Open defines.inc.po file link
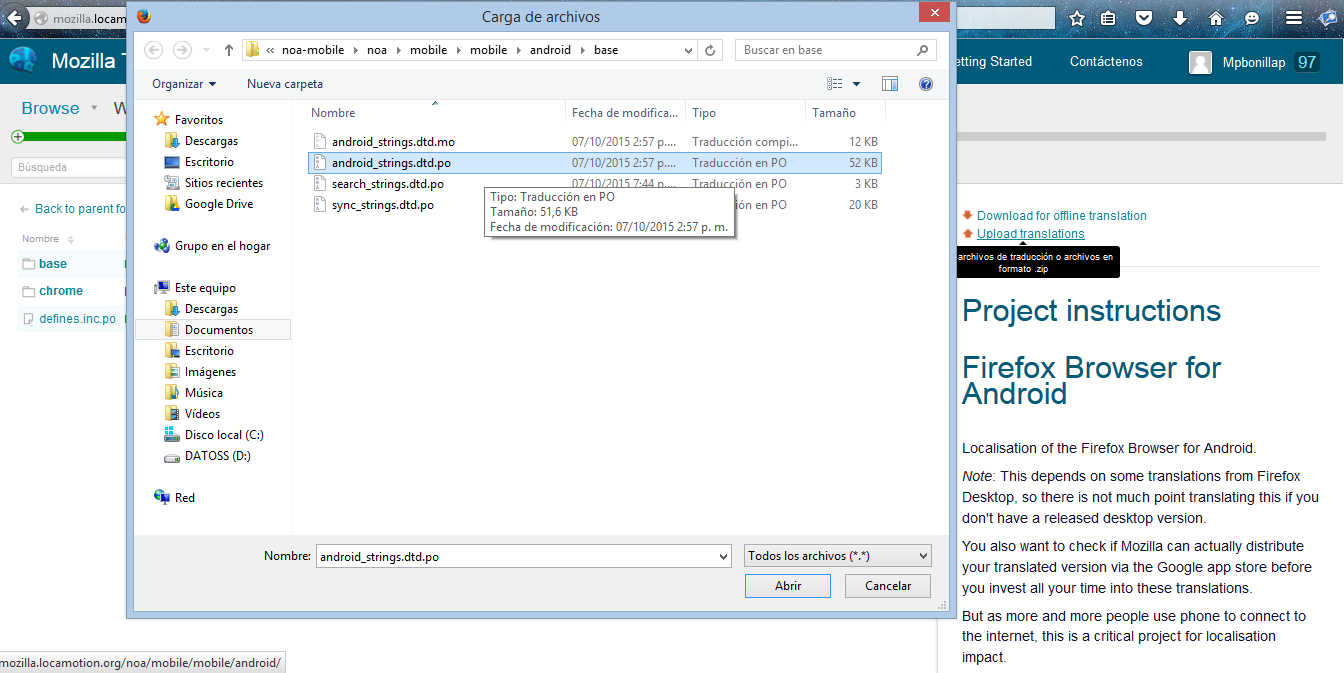This screenshot has width=1344, height=673. [77, 319]
